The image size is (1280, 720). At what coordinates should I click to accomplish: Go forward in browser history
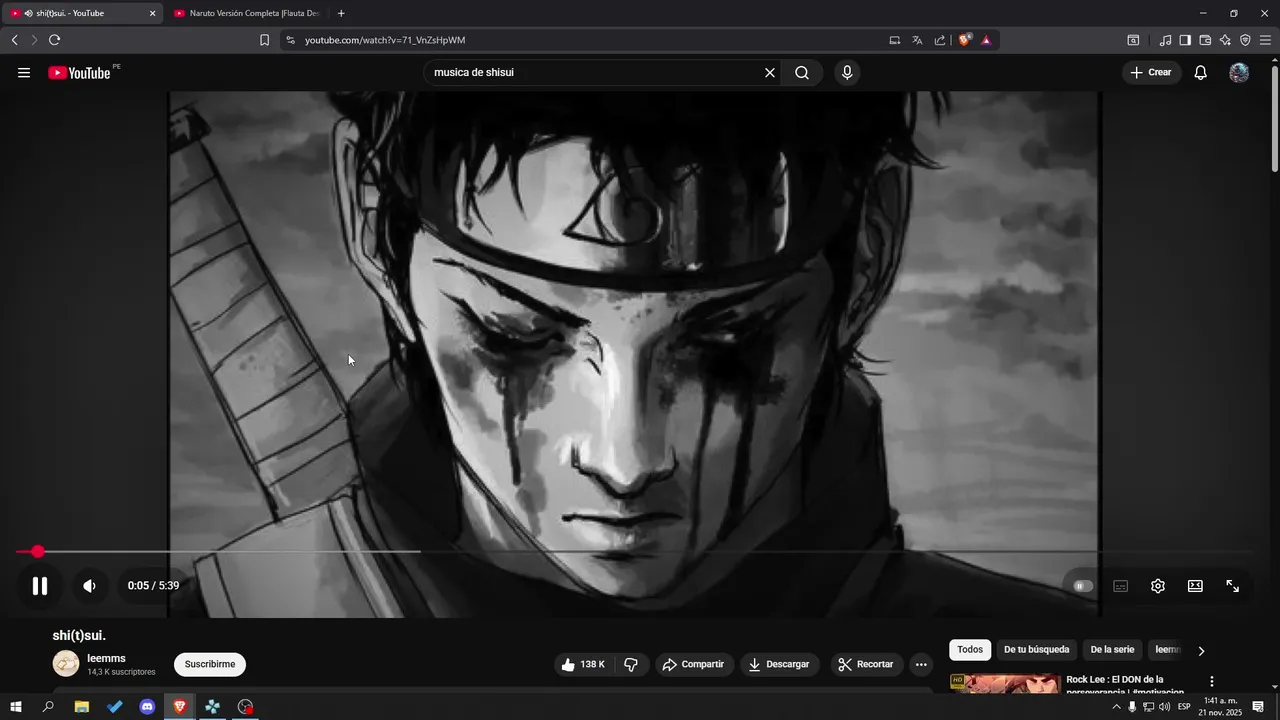(x=34, y=40)
